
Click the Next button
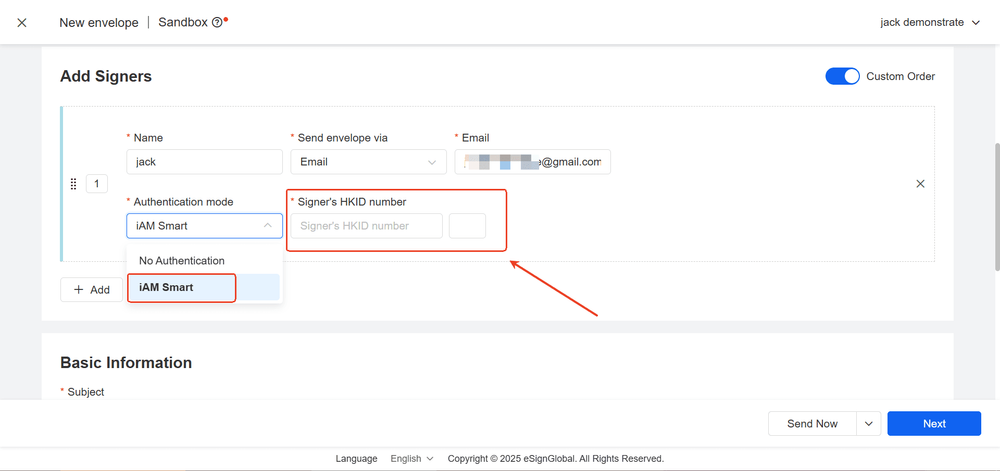933,423
